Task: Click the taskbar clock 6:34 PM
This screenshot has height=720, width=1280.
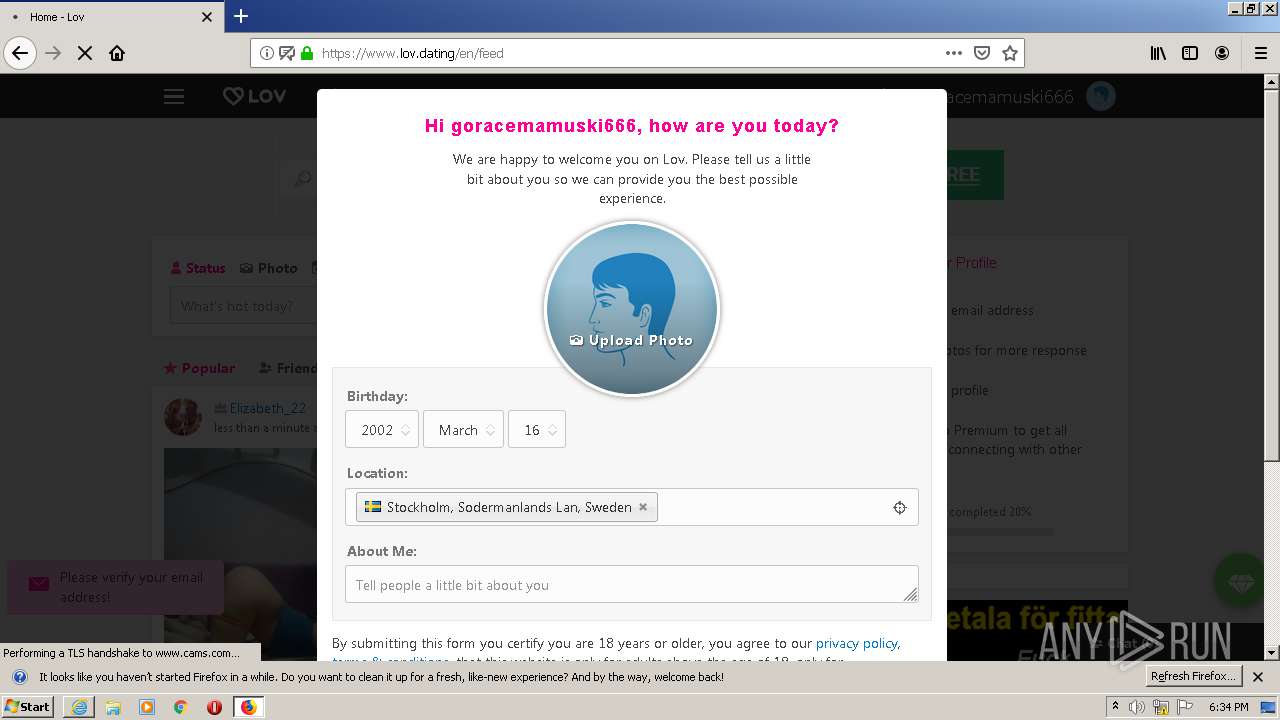Action: (1229, 707)
